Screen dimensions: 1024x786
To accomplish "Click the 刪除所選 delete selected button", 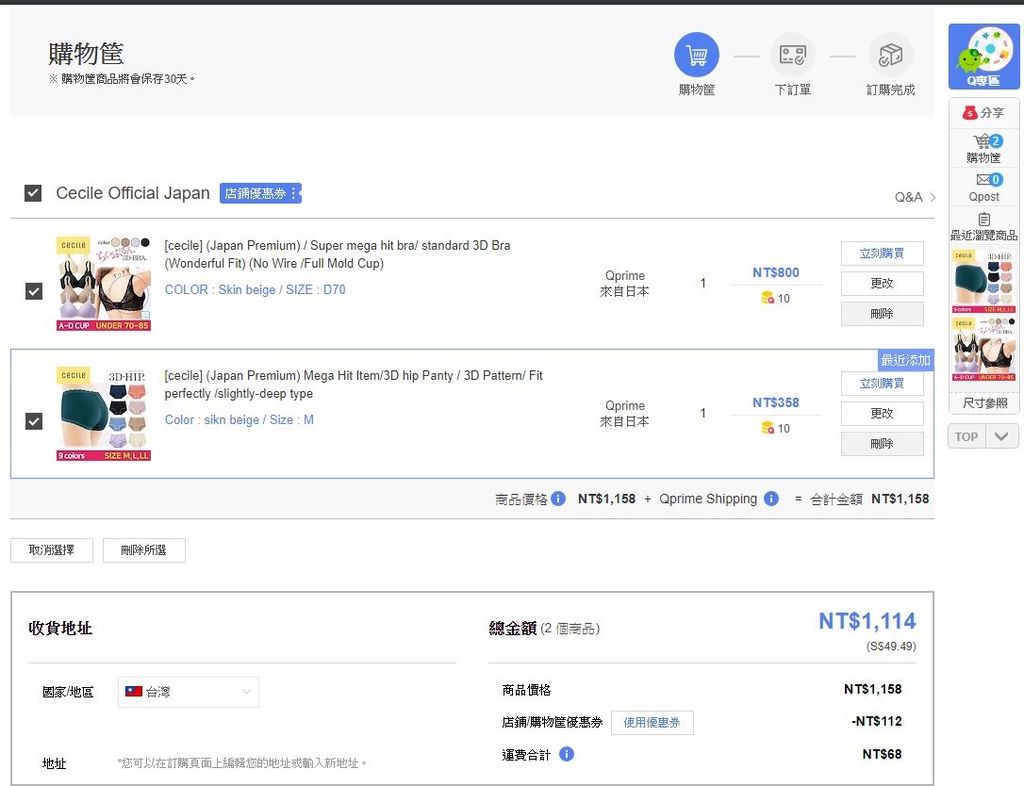I will 144,550.
